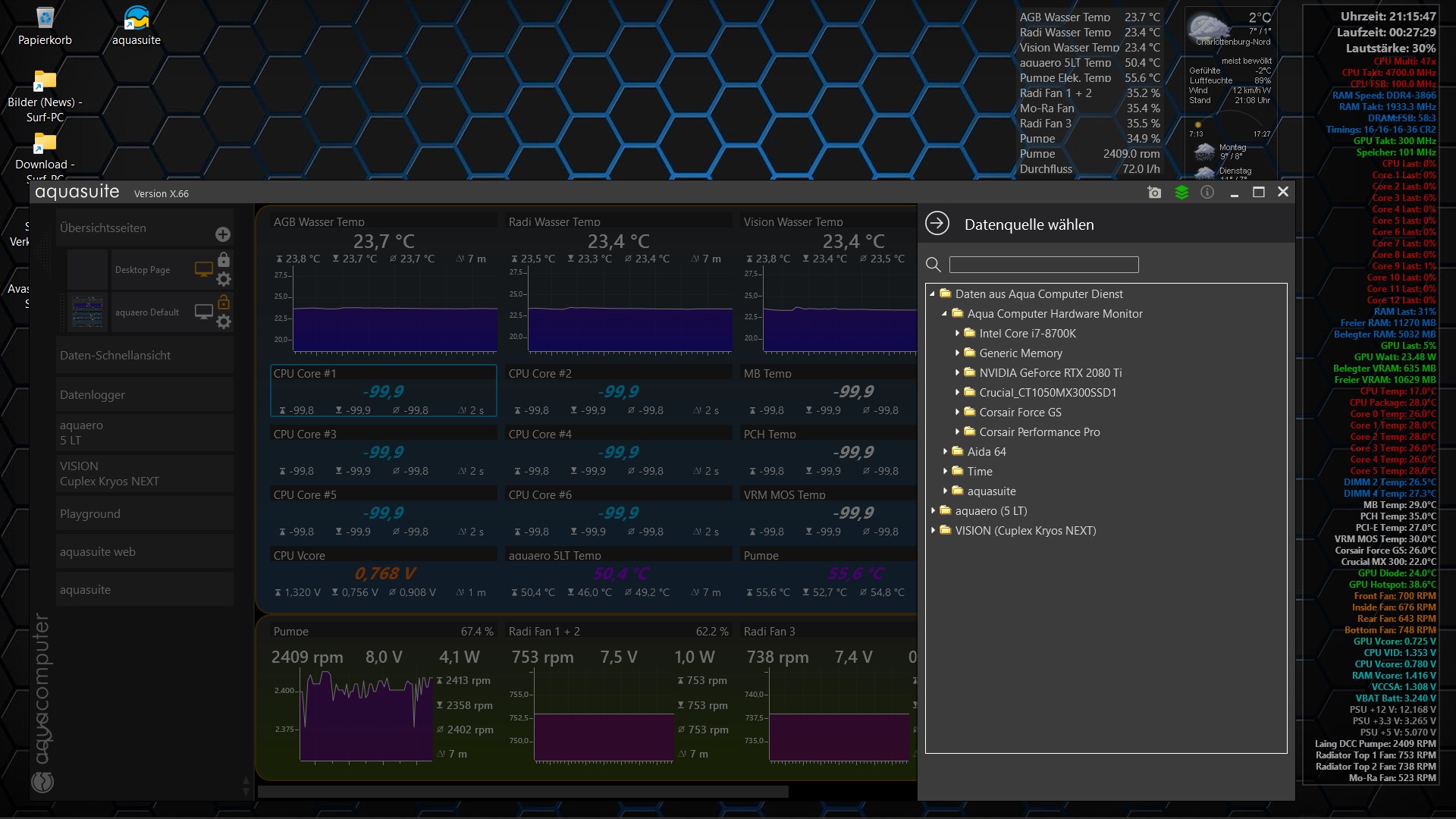Toggle desktop display for aquaero Default

[x=204, y=312]
